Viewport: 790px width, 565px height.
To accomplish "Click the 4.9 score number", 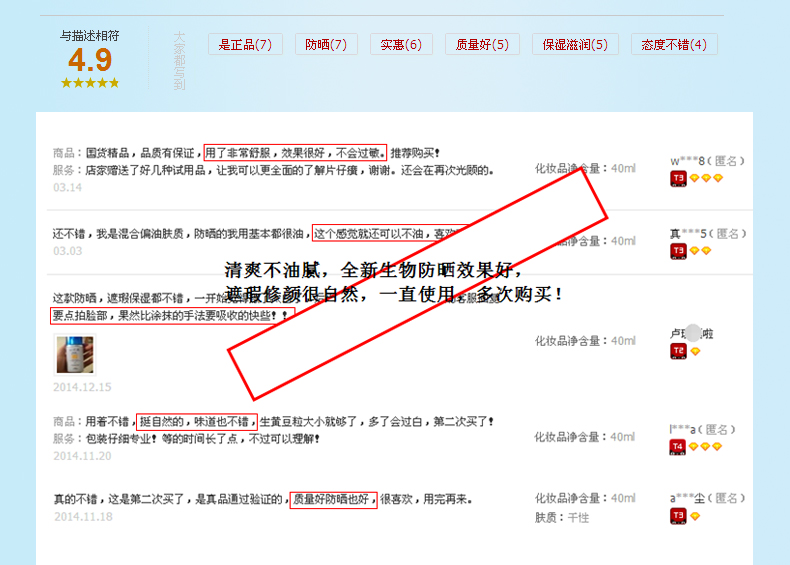I will 90,60.
